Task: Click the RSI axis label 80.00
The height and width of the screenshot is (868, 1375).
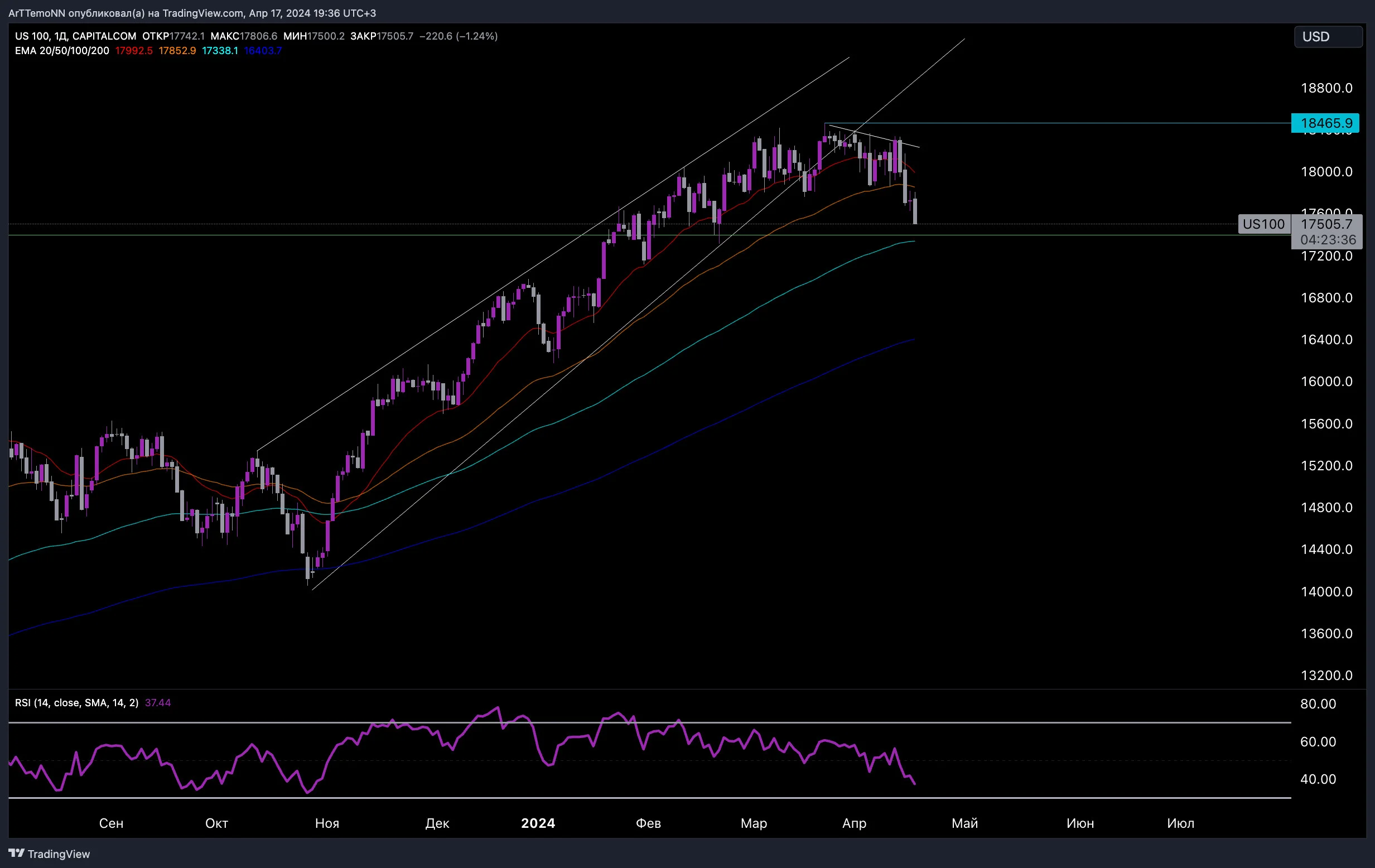Action: [1318, 704]
